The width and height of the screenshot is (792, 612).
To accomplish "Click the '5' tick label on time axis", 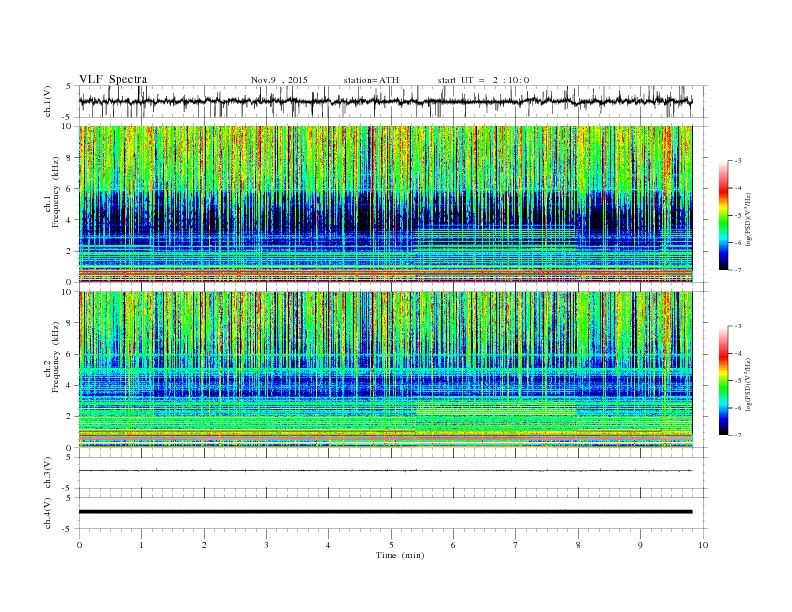I will (391, 545).
